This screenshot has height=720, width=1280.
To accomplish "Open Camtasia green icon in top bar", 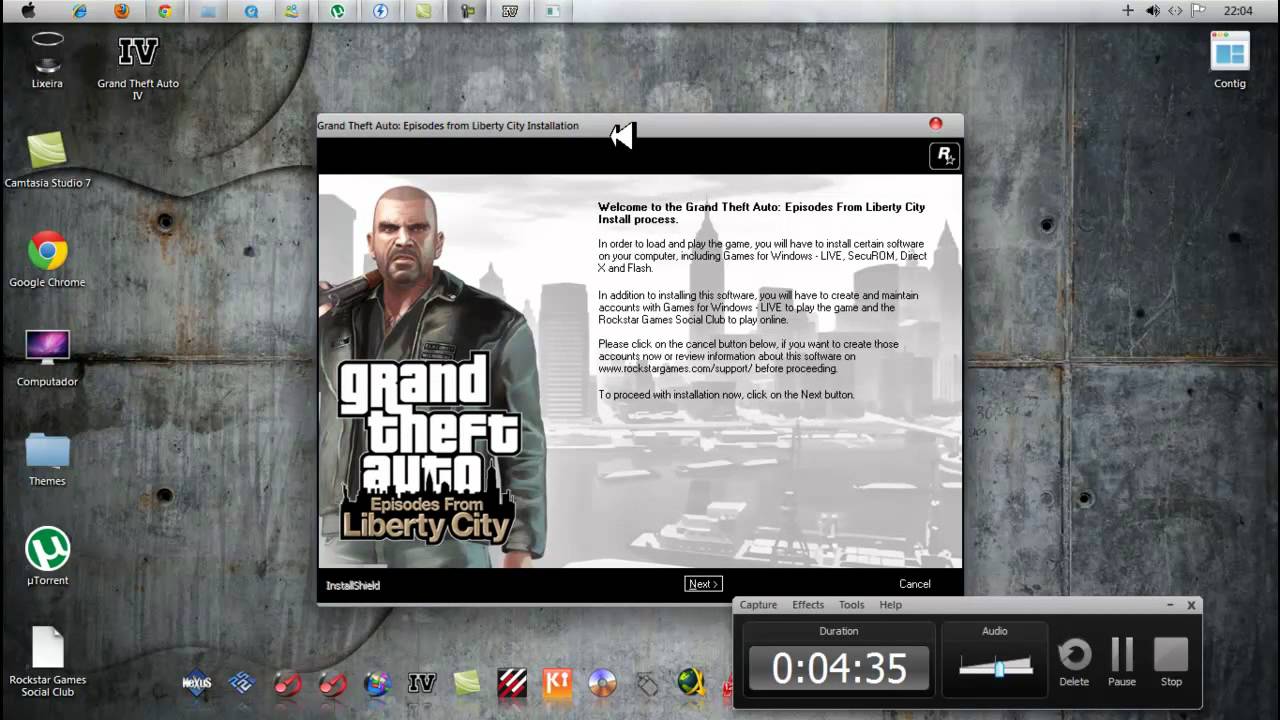I will click(x=424, y=11).
